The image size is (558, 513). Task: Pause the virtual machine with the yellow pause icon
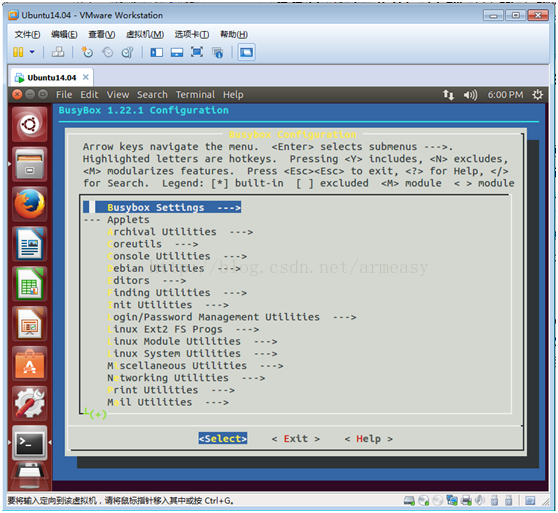tap(18, 52)
